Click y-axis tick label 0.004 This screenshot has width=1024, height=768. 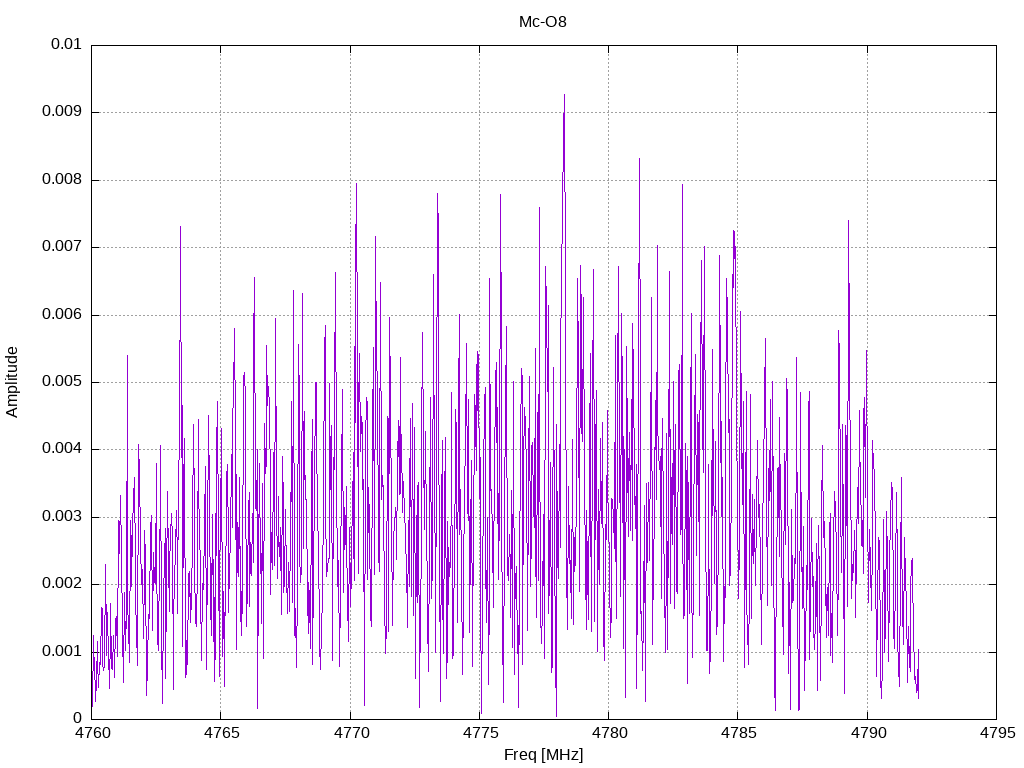click(62, 449)
